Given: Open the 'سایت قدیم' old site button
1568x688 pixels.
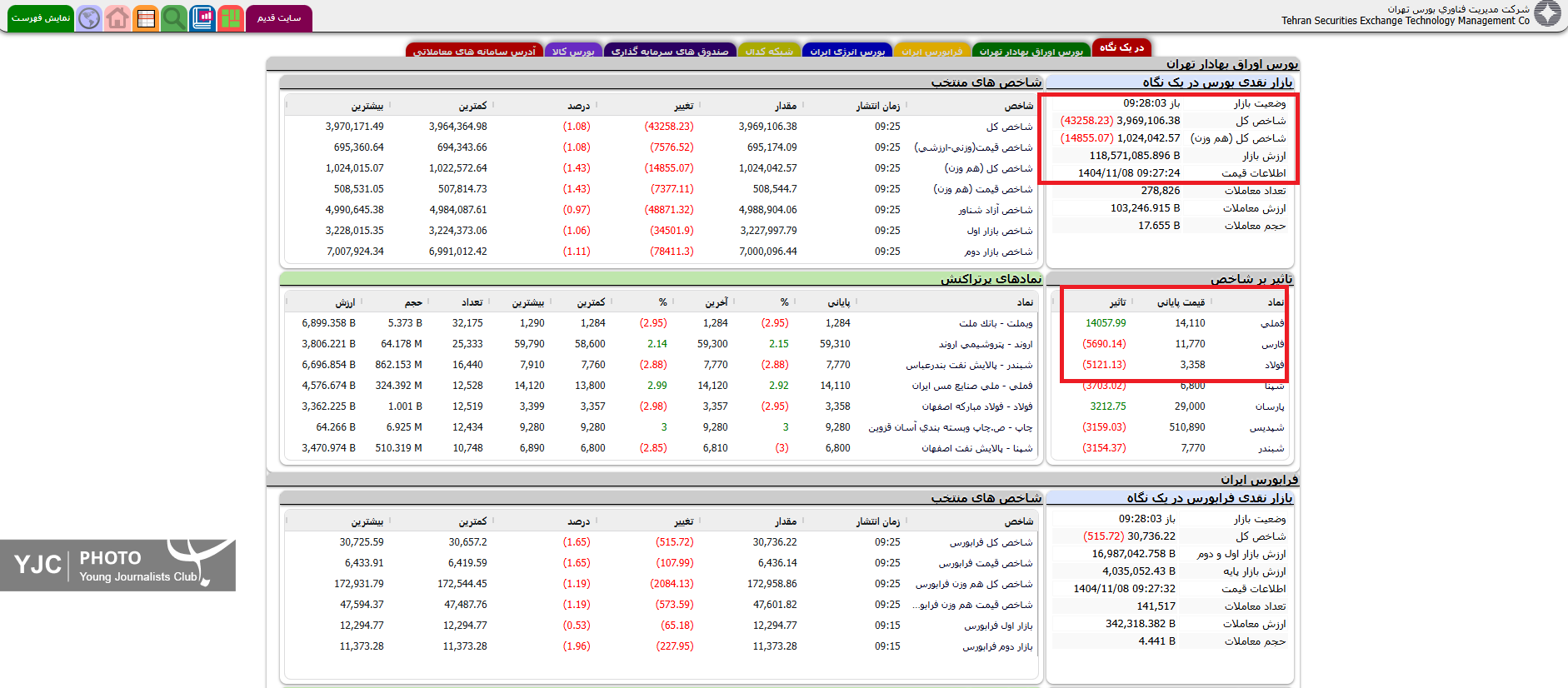Looking at the screenshot, I should coord(279,18).
